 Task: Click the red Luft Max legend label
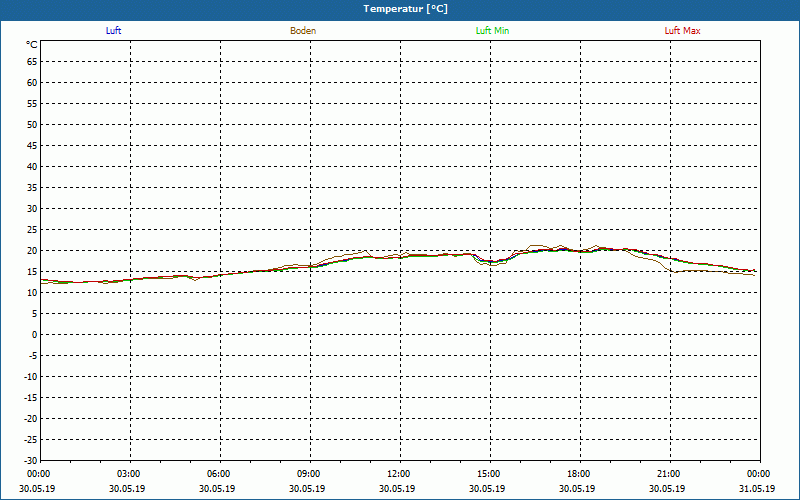(x=682, y=31)
